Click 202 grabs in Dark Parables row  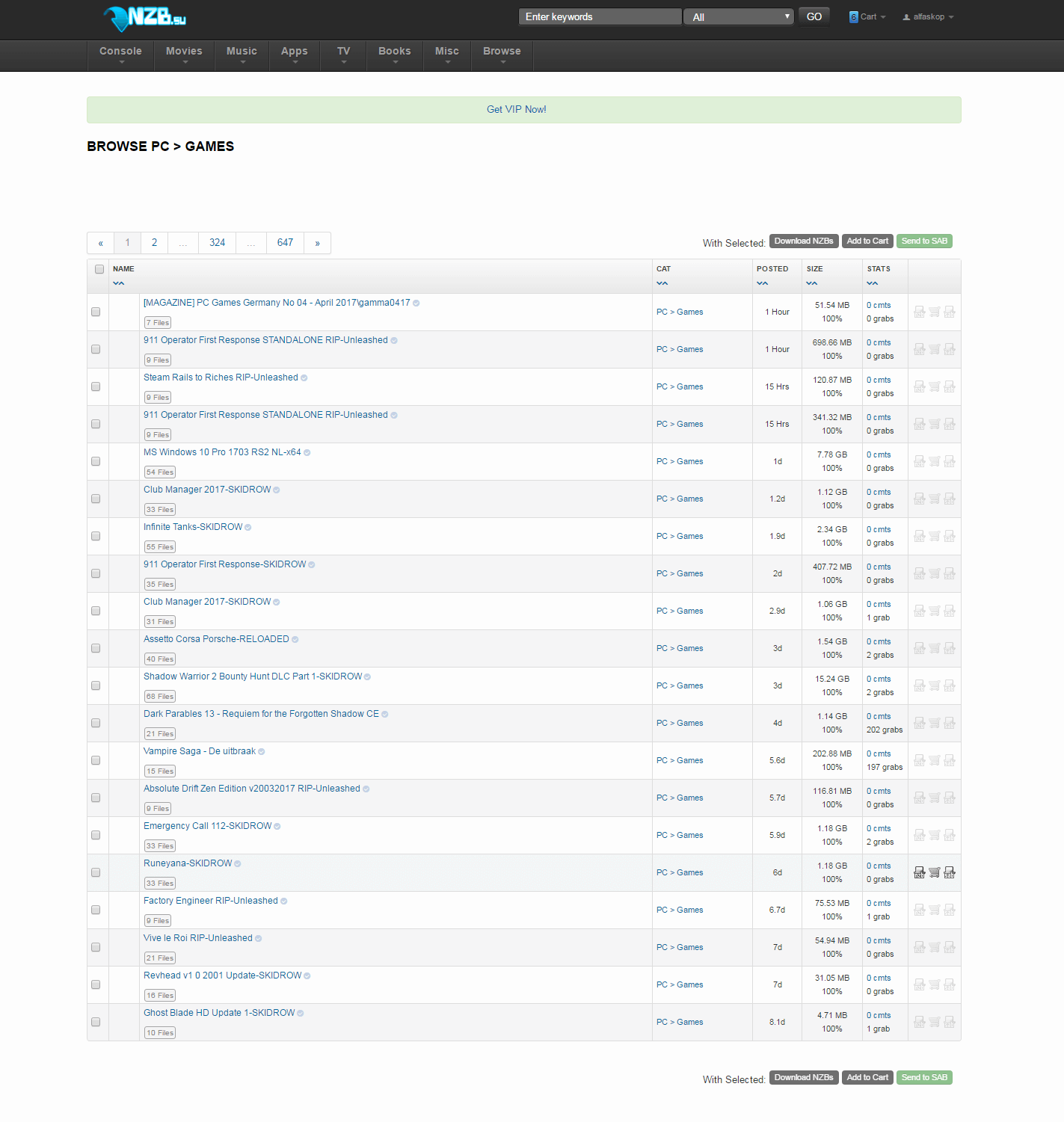tap(885, 730)
